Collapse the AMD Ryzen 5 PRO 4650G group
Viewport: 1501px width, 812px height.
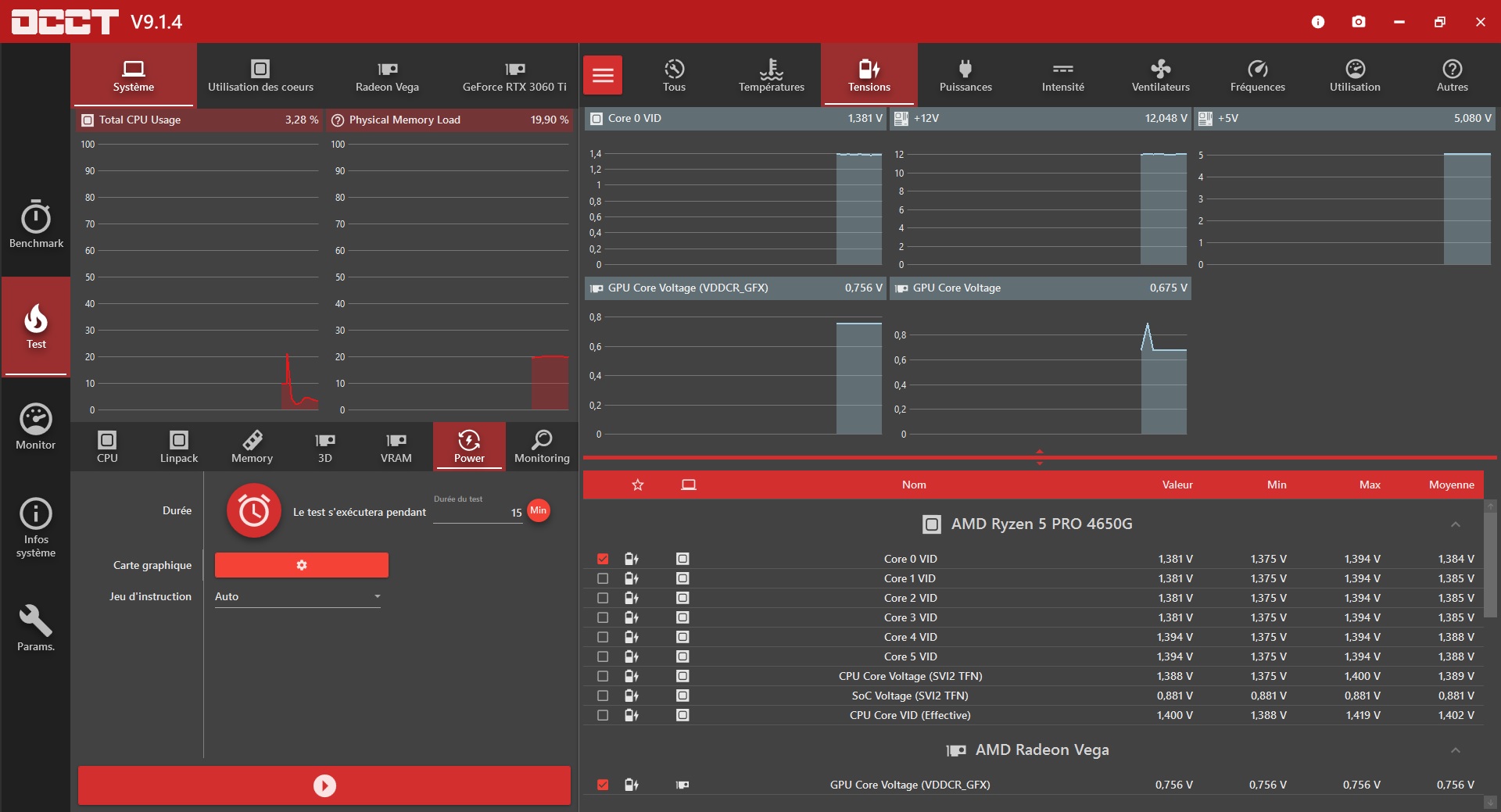1455,524
